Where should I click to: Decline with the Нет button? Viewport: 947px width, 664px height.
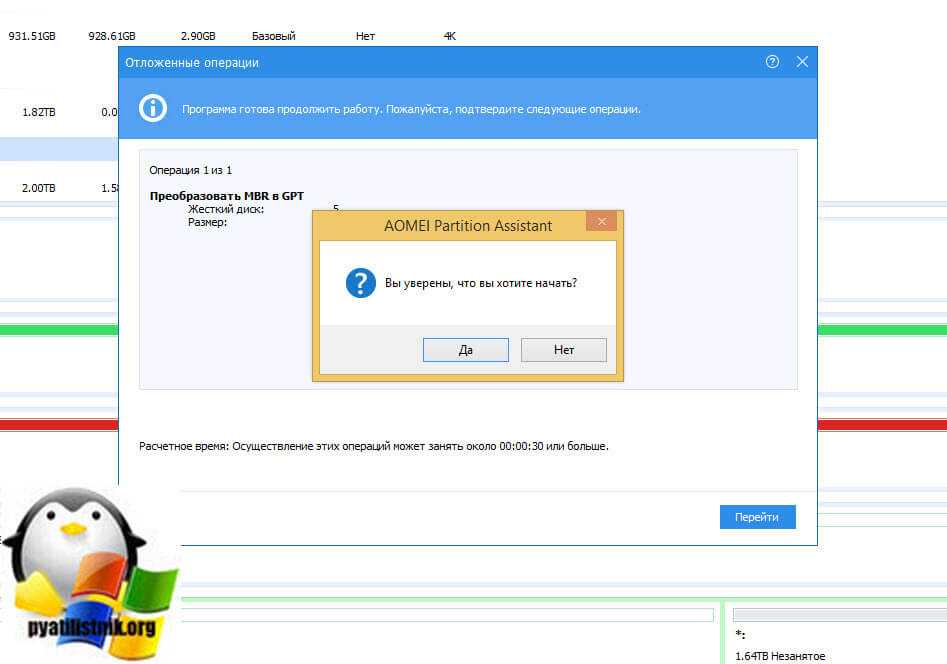click(564, 350)
